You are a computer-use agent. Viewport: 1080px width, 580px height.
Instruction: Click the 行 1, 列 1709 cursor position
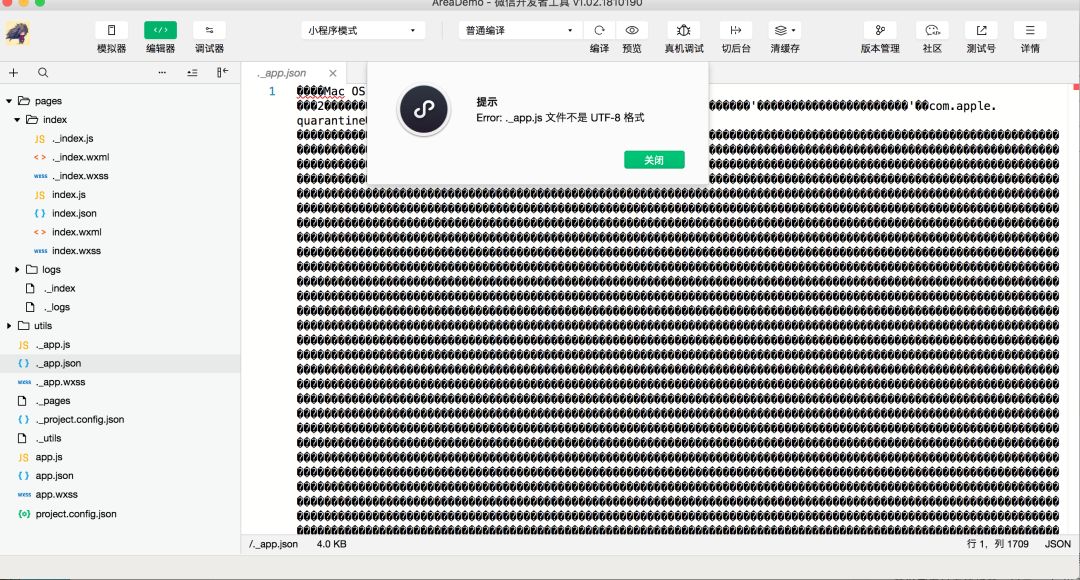point(997,544)
